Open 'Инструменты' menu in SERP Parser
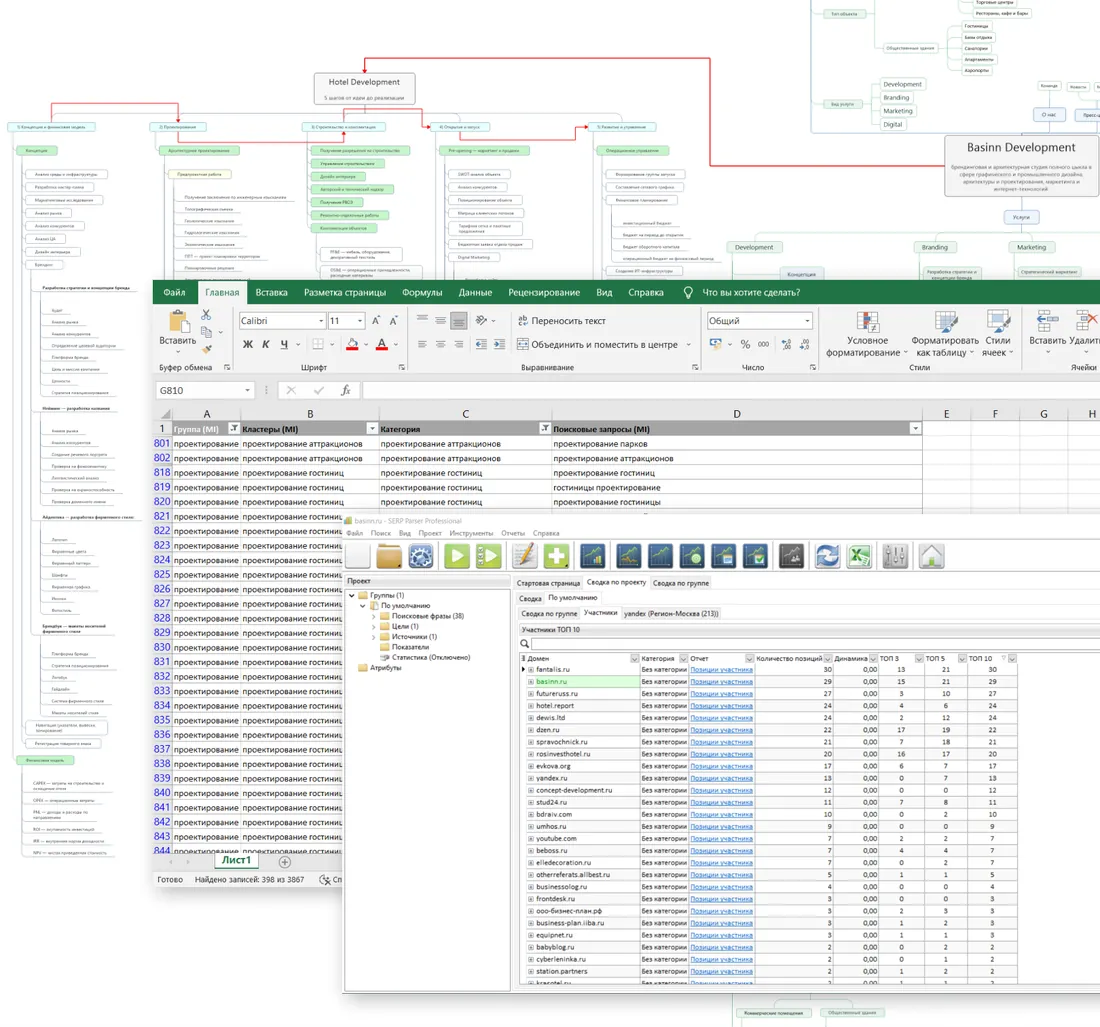The image size is (1100, 1027). point(471,533)
